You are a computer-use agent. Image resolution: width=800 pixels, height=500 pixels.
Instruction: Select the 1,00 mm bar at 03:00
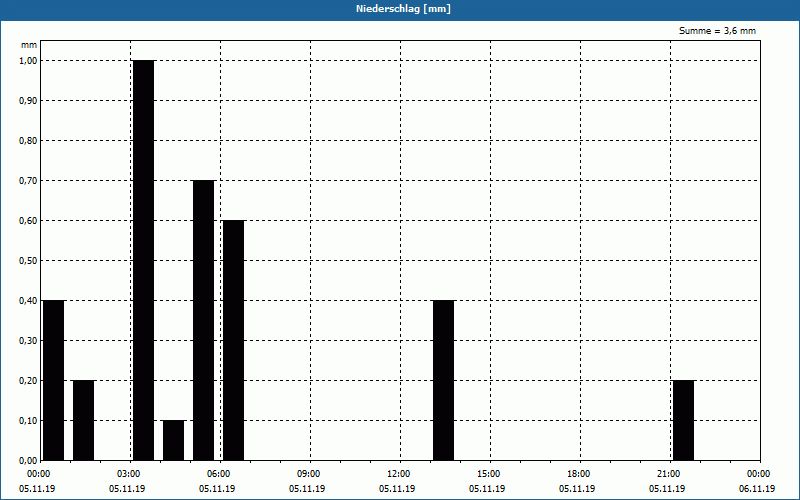pyautogui.click(x=143, y=260)
